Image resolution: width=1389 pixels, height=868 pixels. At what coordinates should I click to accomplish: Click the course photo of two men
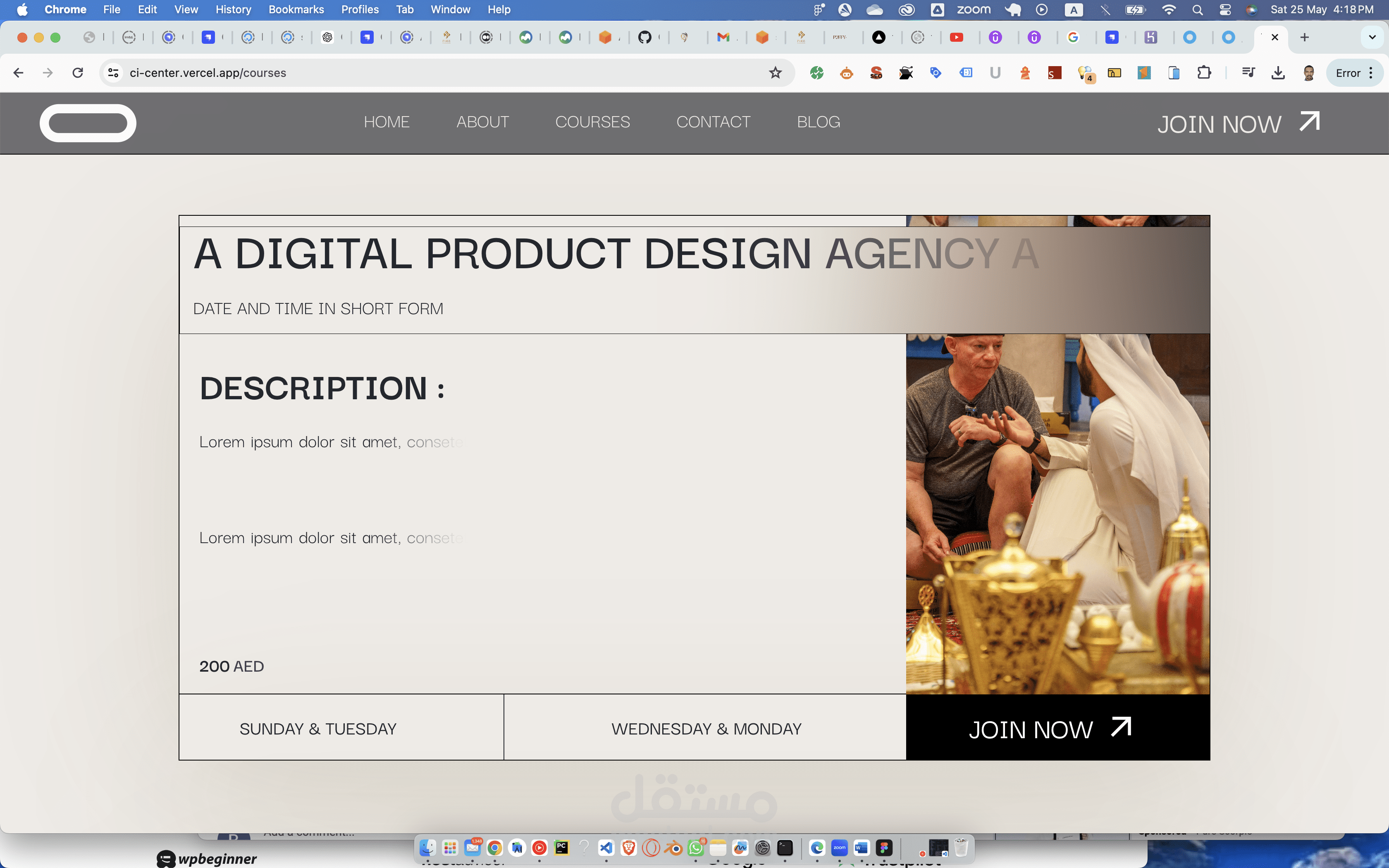click(x=1057, y=513)
